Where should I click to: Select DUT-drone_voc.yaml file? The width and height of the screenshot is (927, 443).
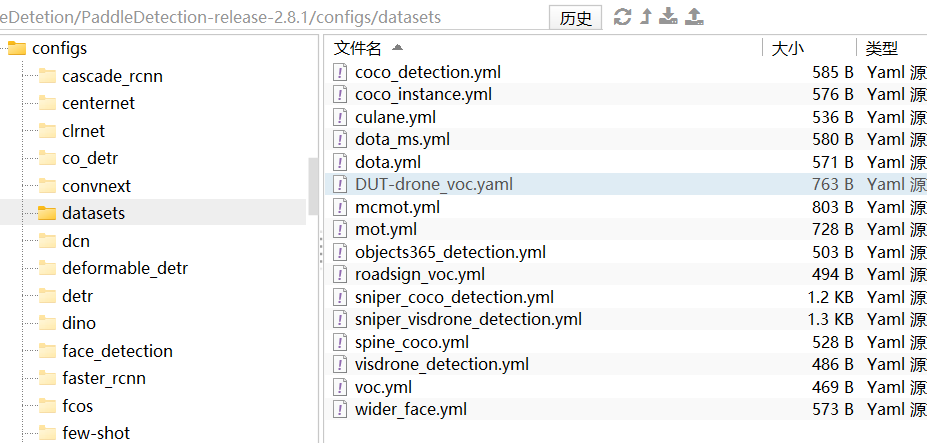coord(434,185)
